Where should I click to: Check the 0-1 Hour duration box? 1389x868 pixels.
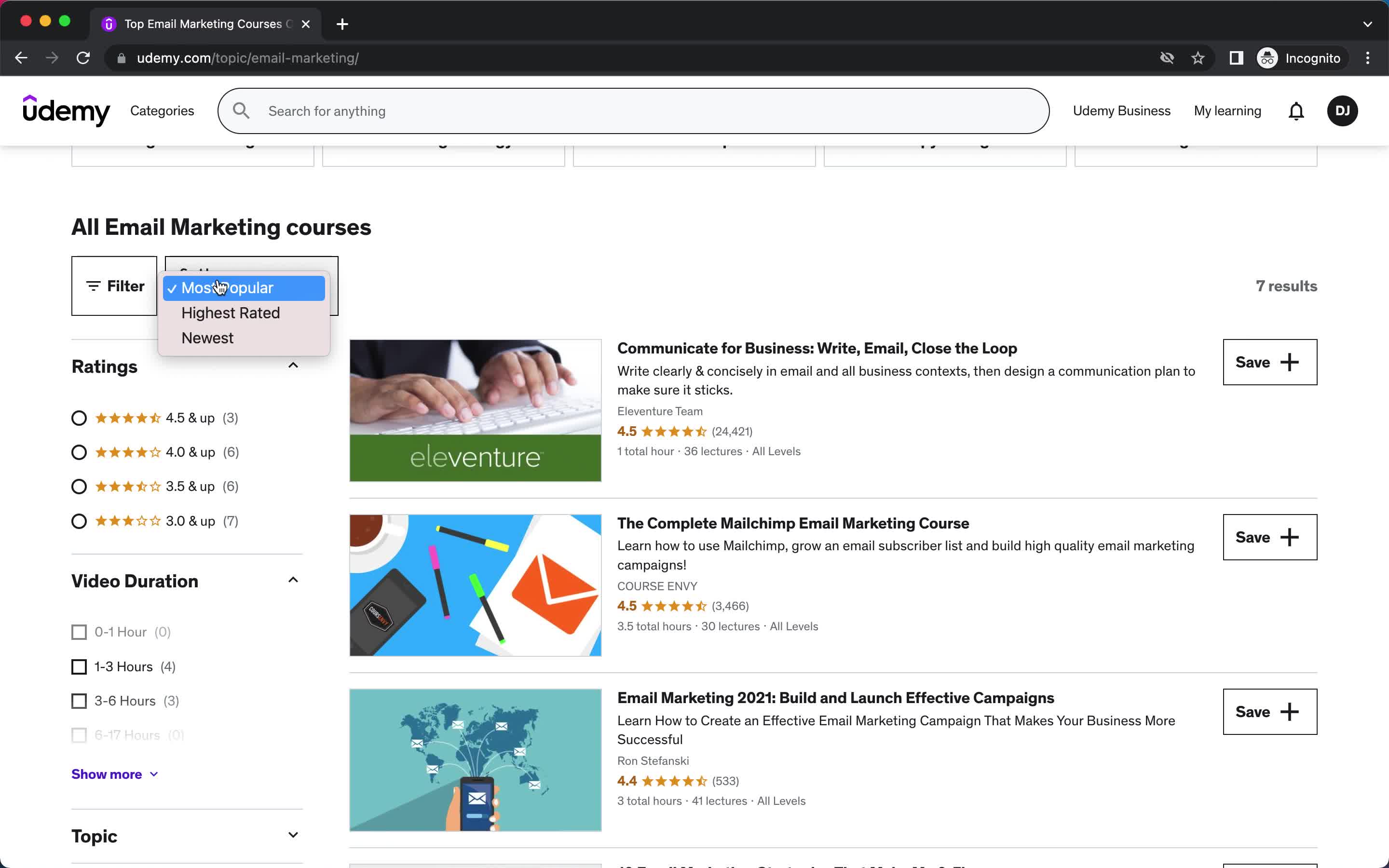pyautogui.click(x=79, y=632)
